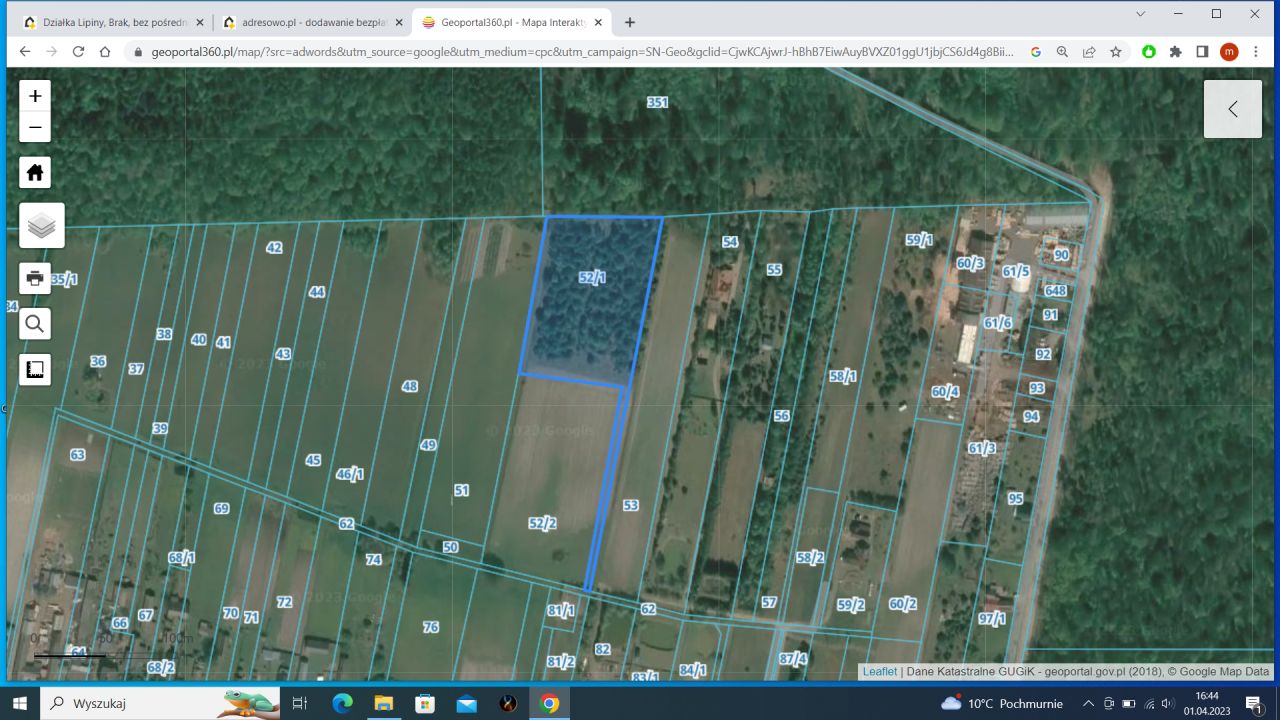Click parcel label 46/1

(350, 474)
